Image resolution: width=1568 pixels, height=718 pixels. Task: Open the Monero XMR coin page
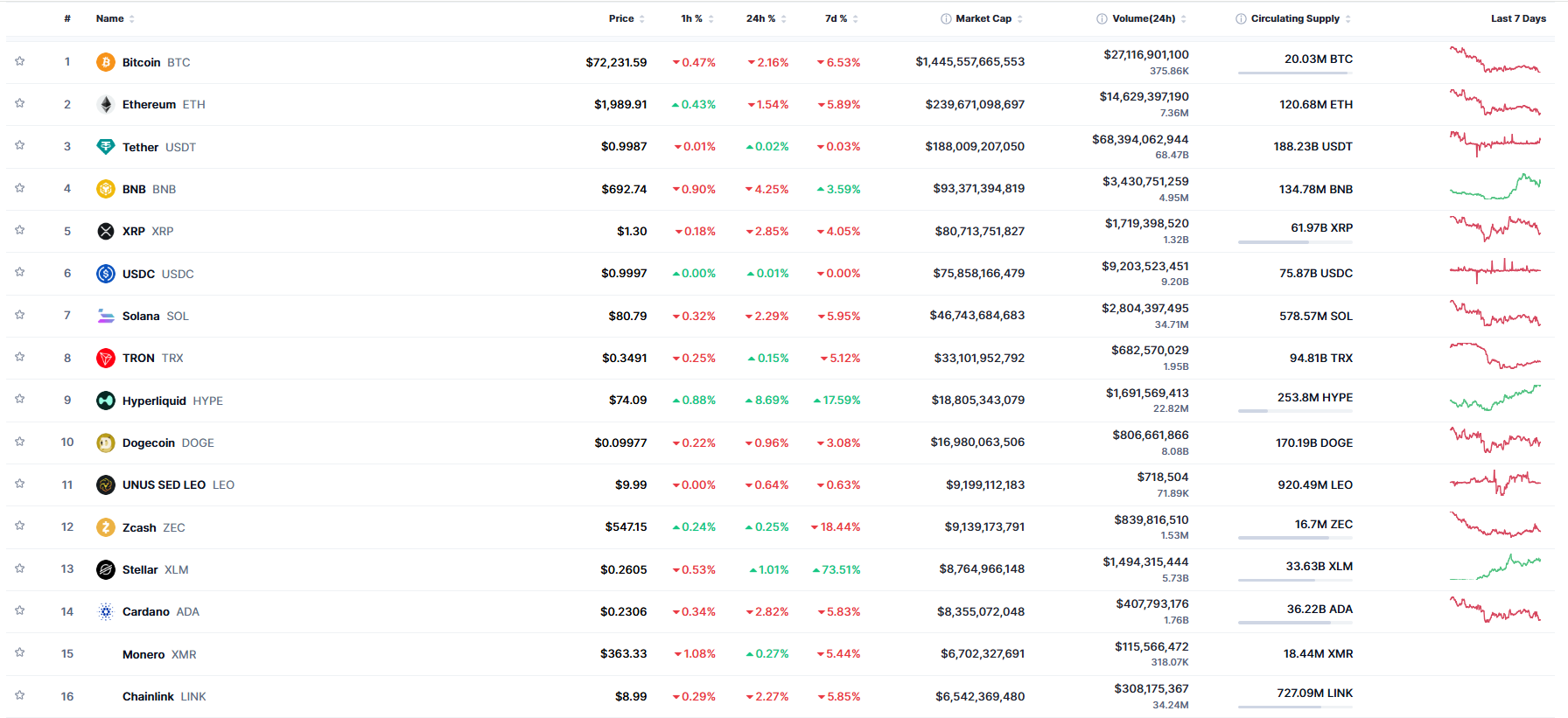pyautogui.click(x=159, y=654)
